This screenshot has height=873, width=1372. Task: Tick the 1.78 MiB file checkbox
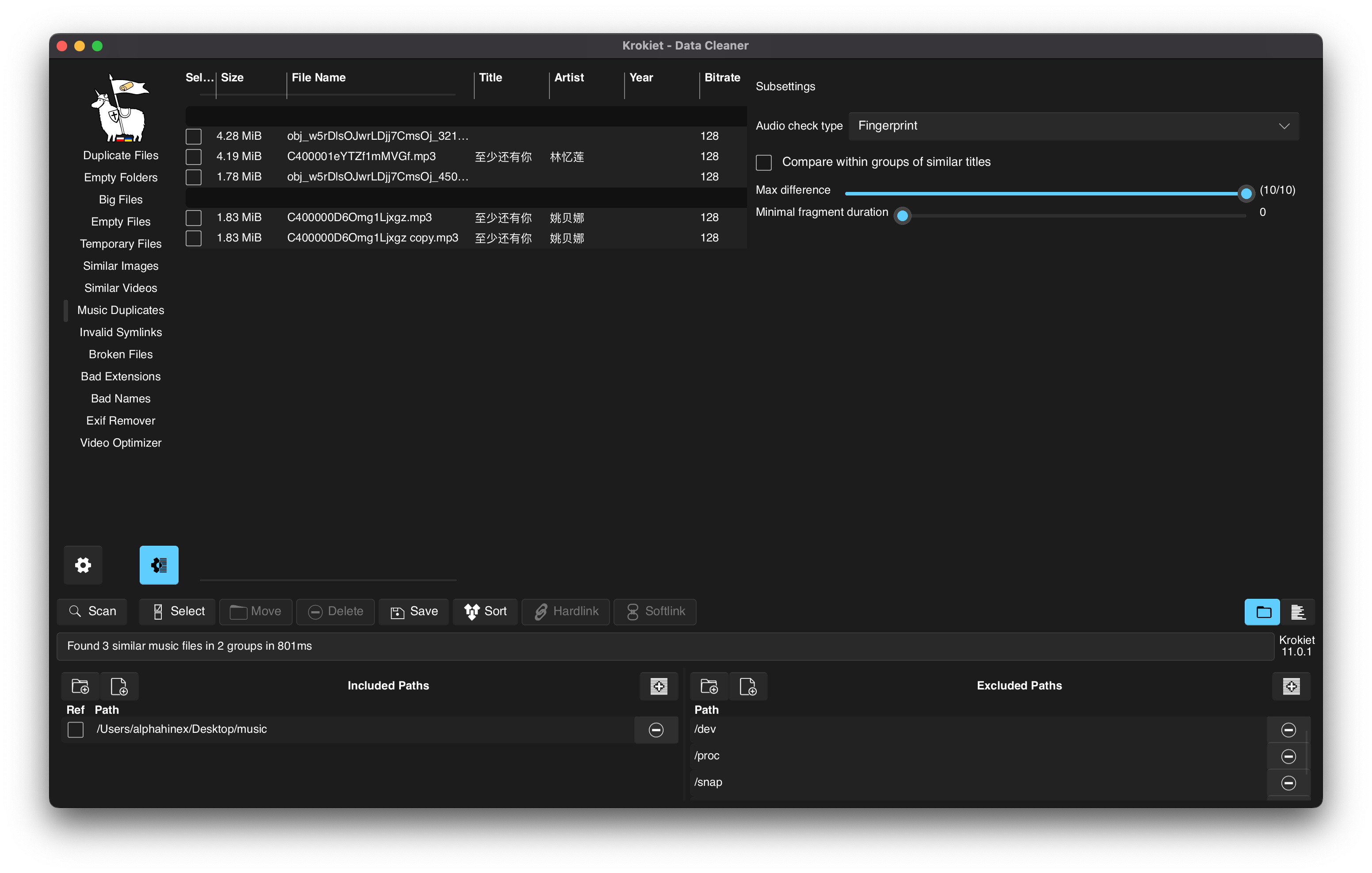click(194, 177)
